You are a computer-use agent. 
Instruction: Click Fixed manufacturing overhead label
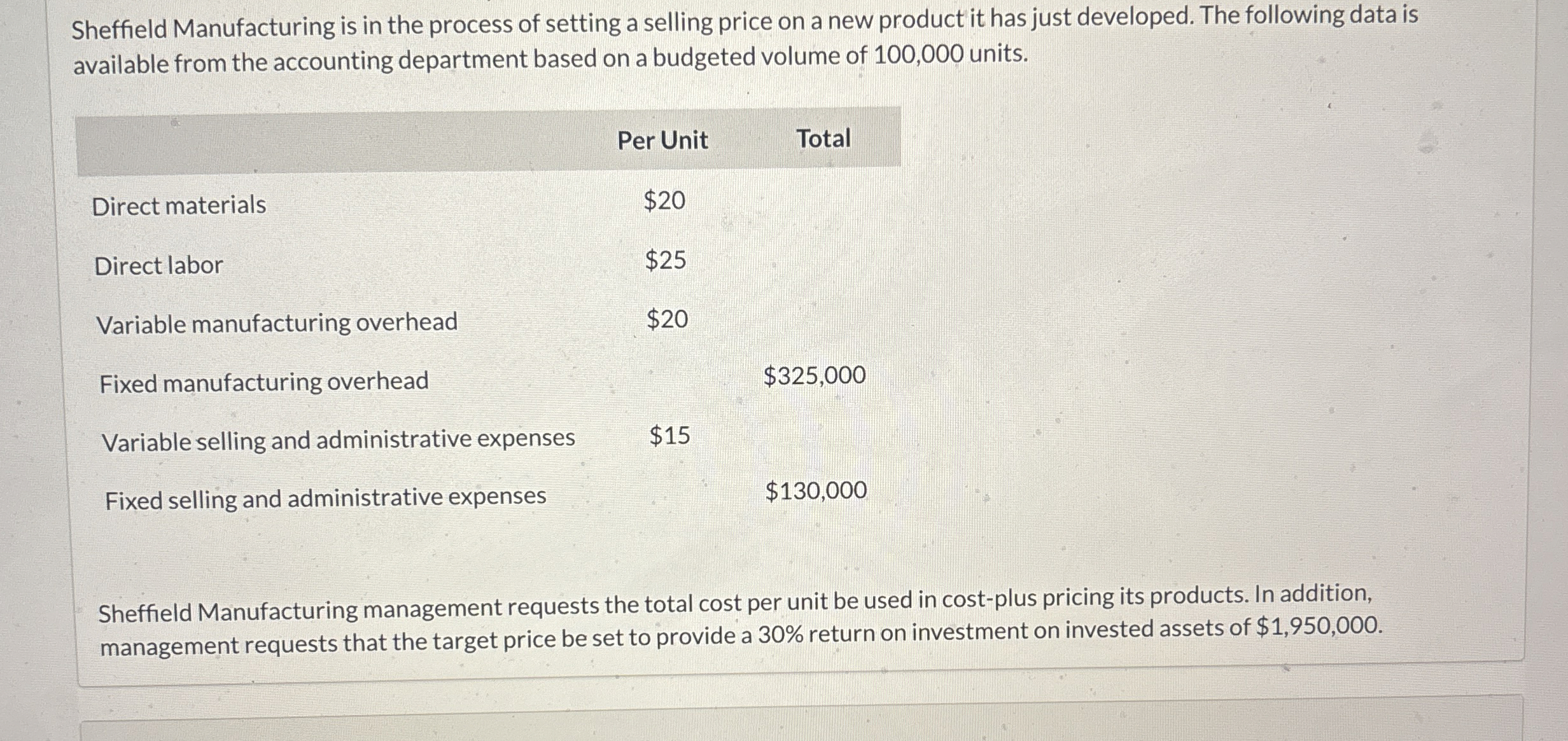tap(264, 382)
